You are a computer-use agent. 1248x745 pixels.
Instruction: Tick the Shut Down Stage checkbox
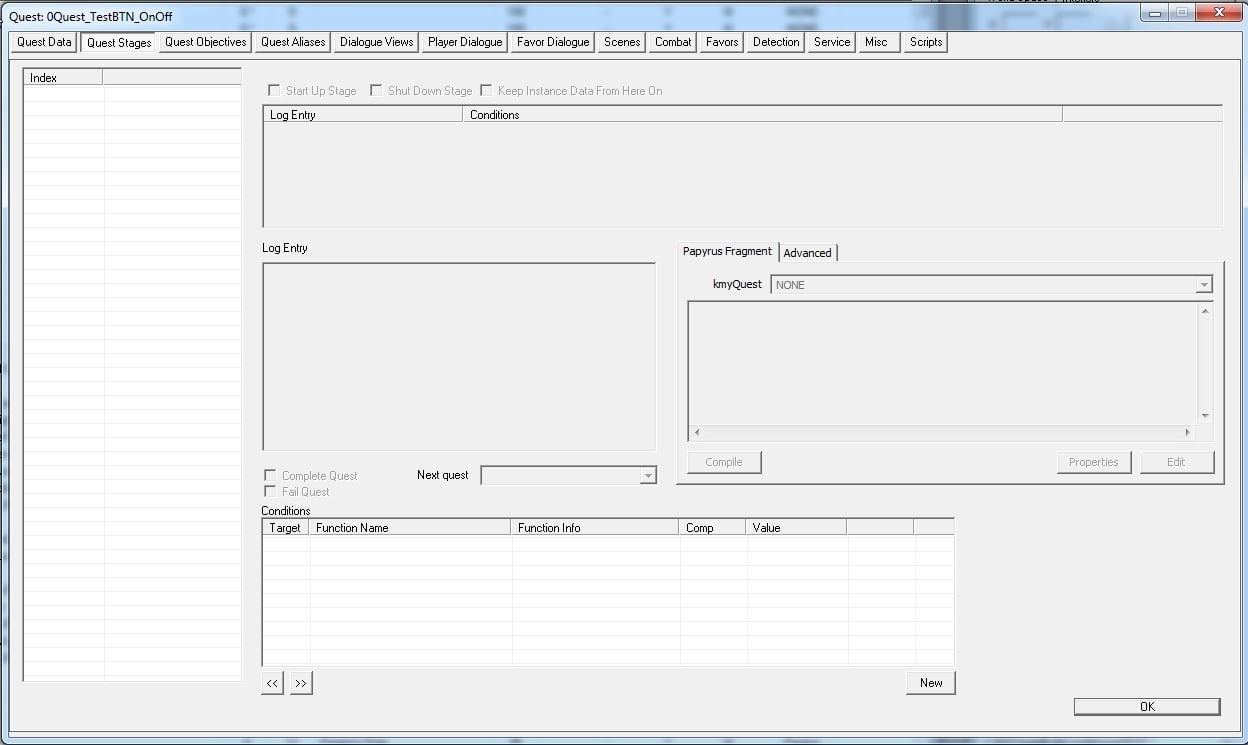point(376,90)
